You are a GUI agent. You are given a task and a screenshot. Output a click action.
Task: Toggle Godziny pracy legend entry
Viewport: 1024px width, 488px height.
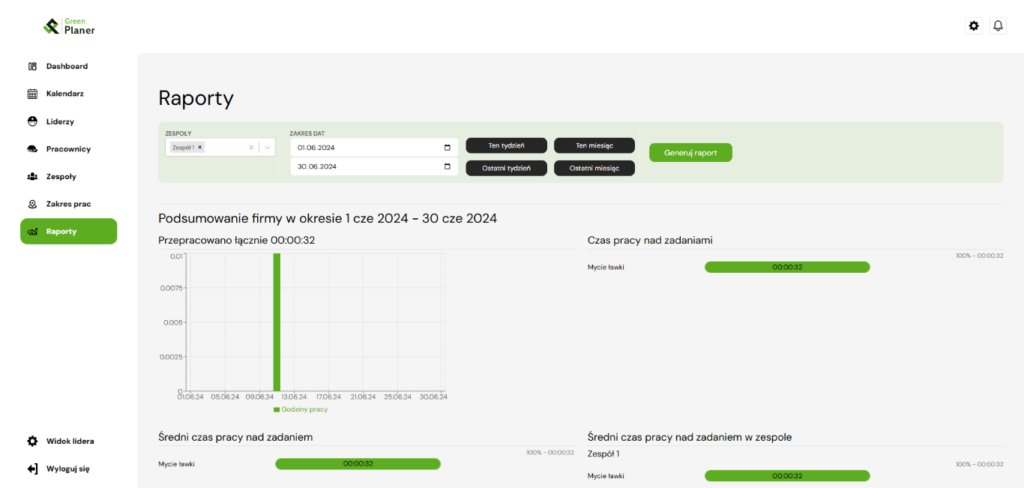pos(300,410)
